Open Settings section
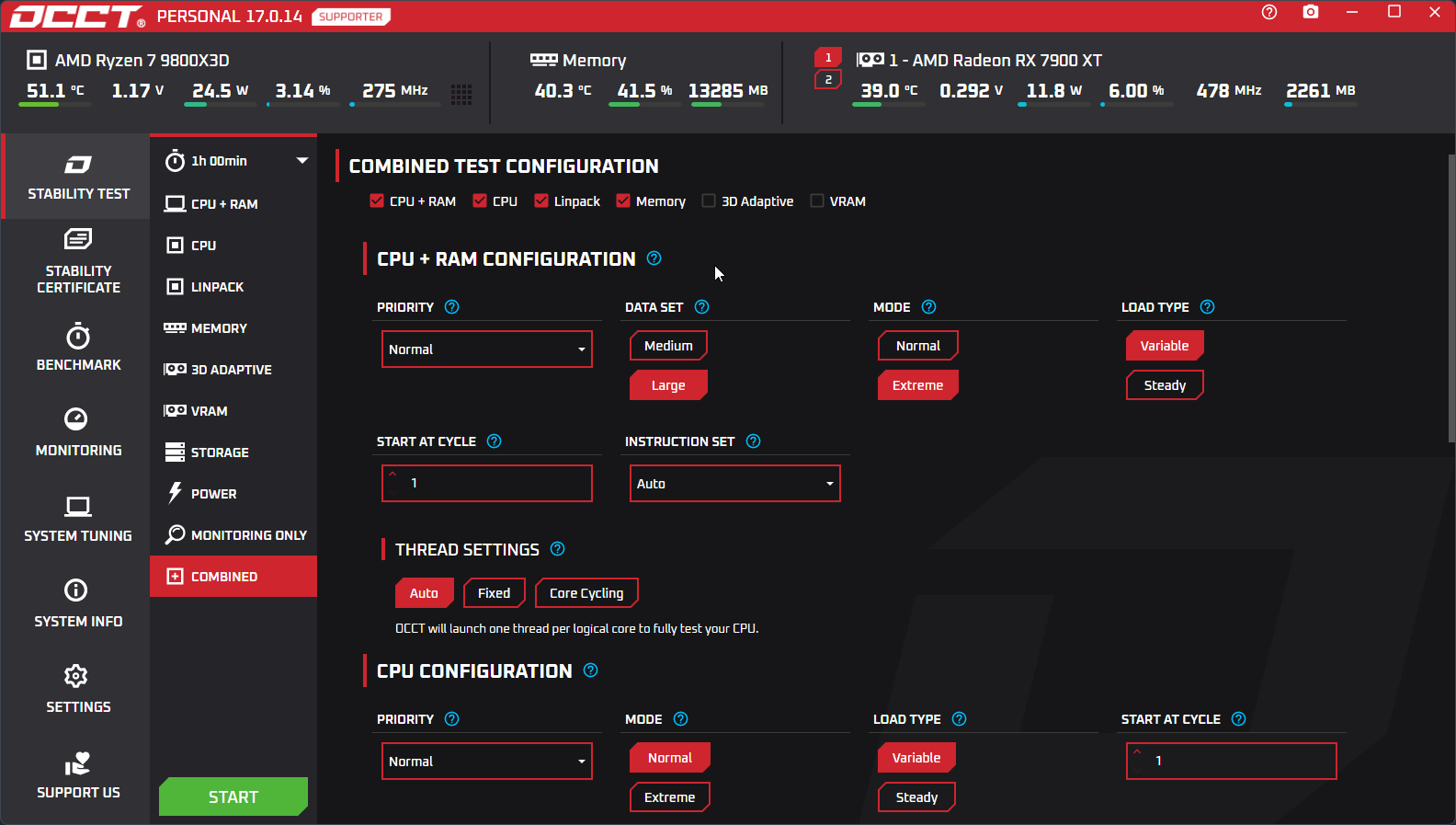The image size is (1456, 825). tap(78, 689)
